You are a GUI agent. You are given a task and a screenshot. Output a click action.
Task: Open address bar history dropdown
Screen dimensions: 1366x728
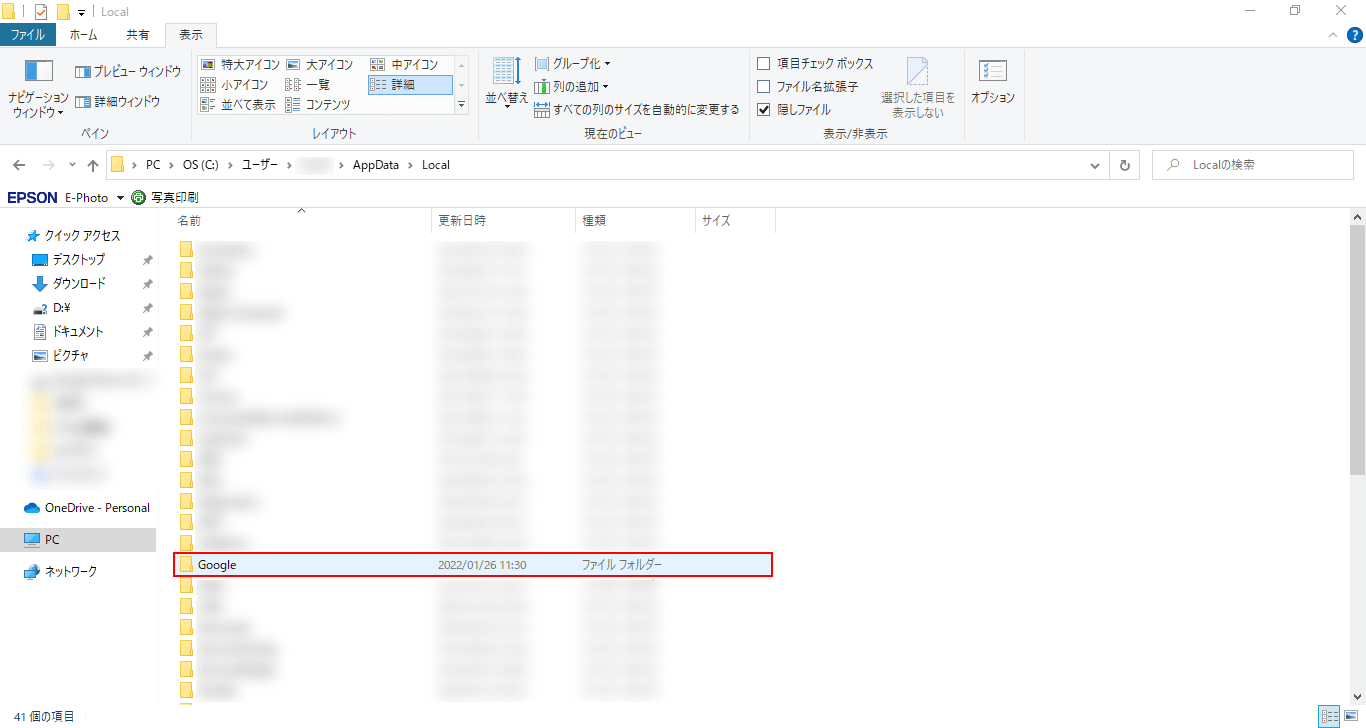1097,165
